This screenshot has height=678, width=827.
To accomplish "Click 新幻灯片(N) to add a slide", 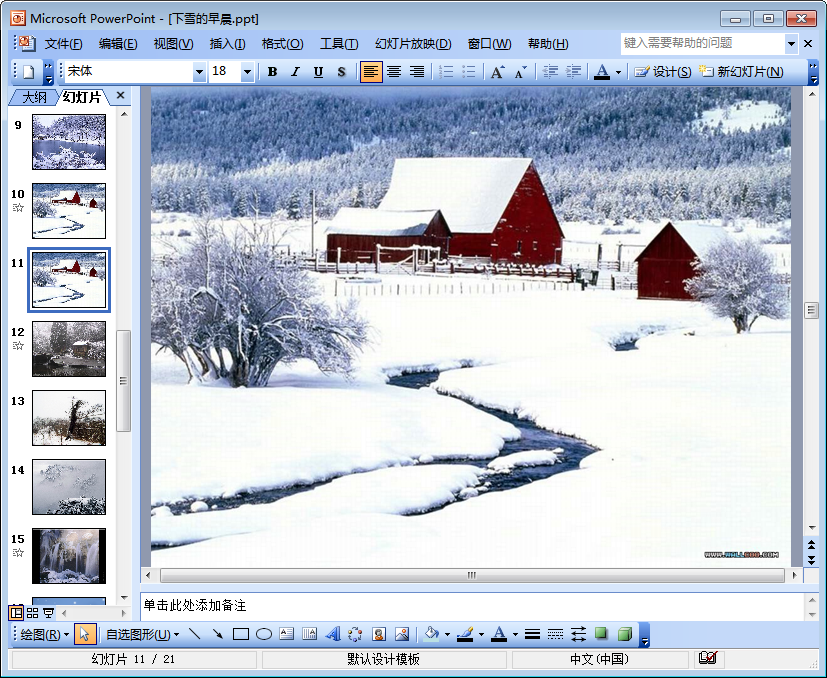I will click(x=741, y=72).
